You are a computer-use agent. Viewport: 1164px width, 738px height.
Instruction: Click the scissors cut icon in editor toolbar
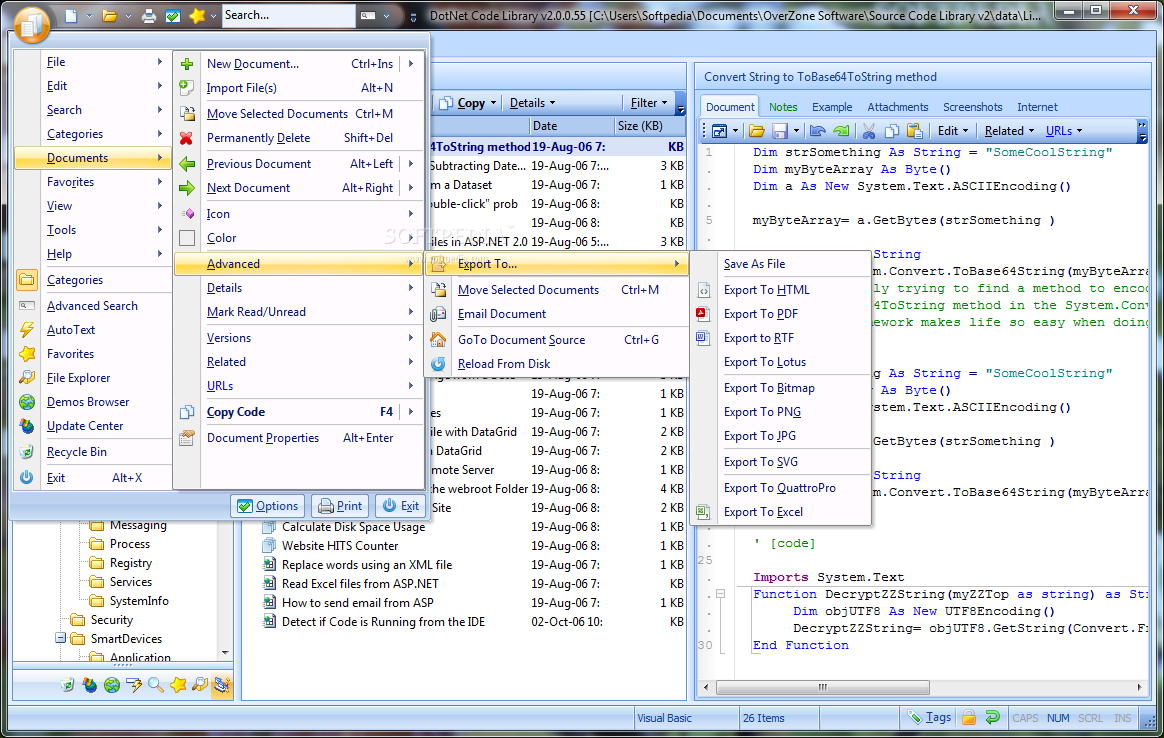[869, 131]
